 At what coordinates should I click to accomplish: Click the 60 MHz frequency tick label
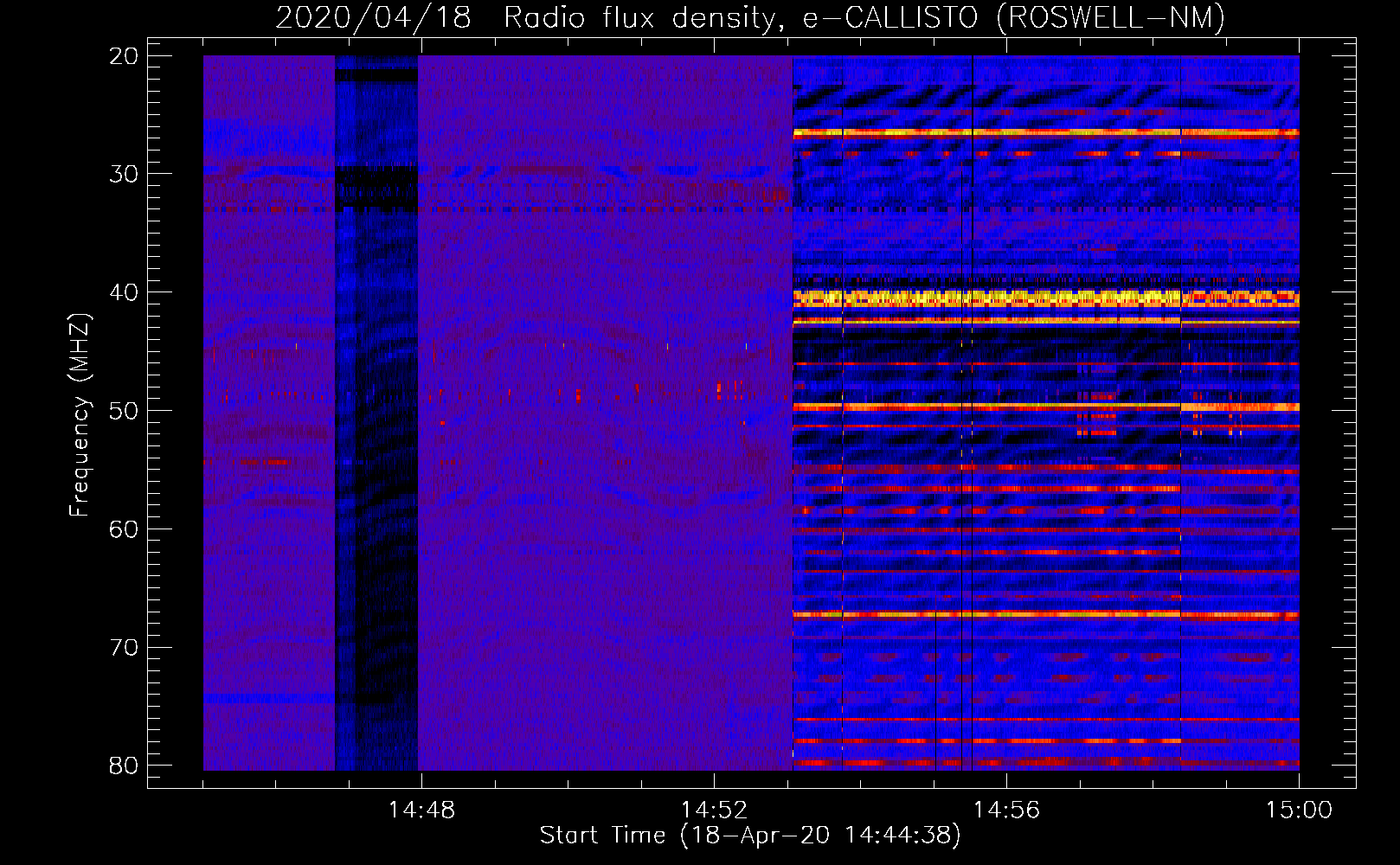point(124,529)
